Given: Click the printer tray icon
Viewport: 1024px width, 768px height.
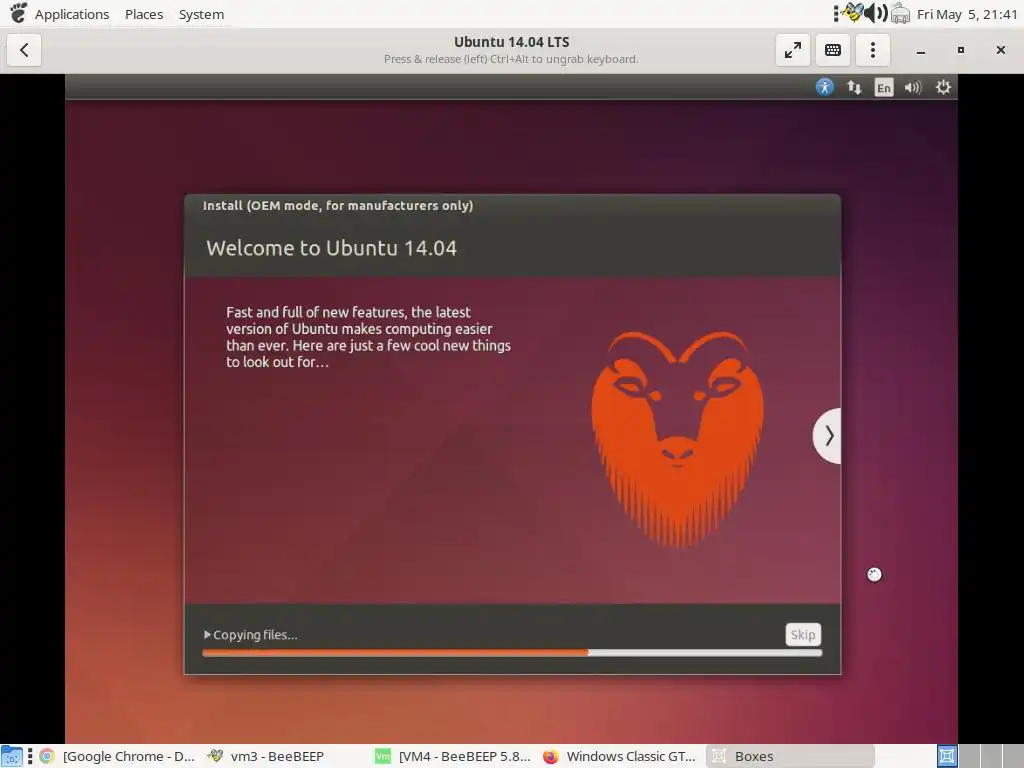Looking at the screenshot, I should coord(901,13).
